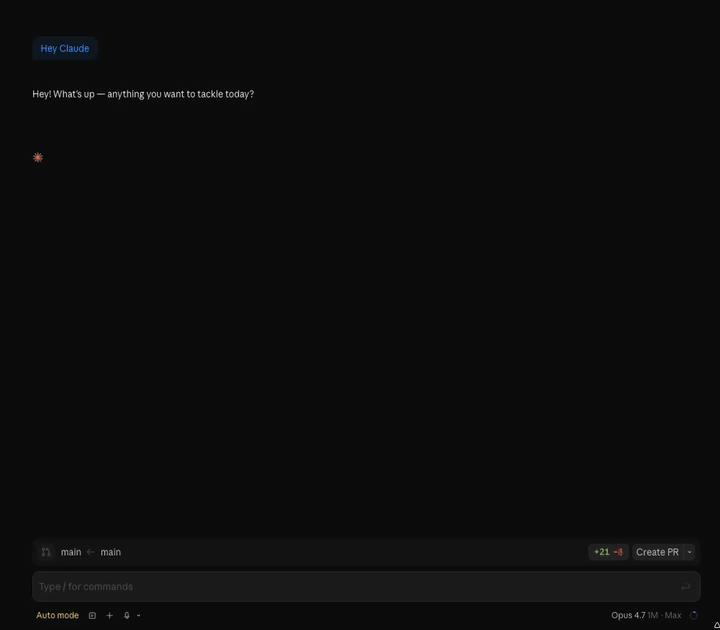Image resolution: width=720 pixels, height=630 pixels.
Task: Click the plus icon to add attachment
Action: [x=110, y=616]
